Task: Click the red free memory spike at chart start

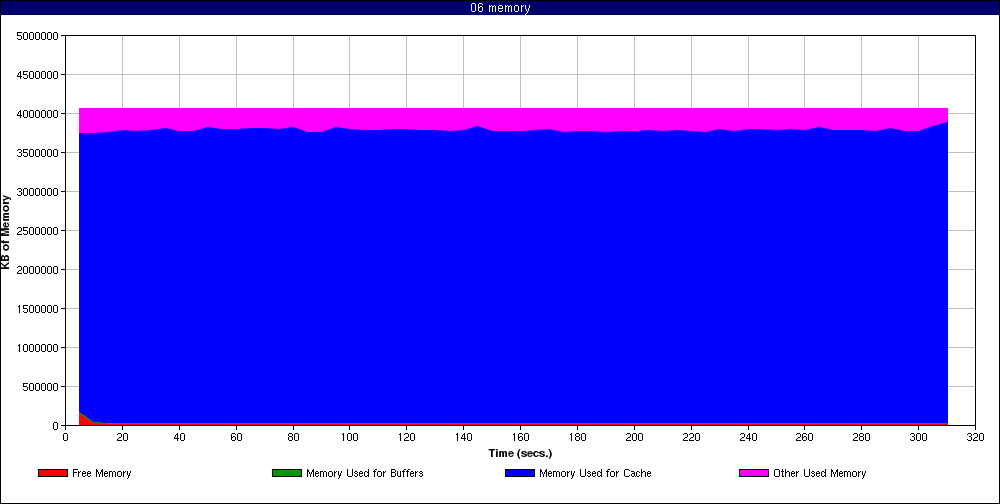Action: pos(84,419)
